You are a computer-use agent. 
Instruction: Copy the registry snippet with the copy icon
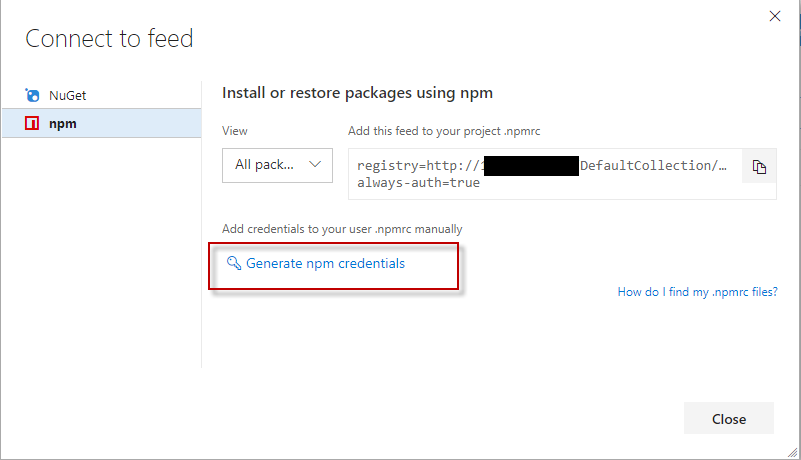759,167
